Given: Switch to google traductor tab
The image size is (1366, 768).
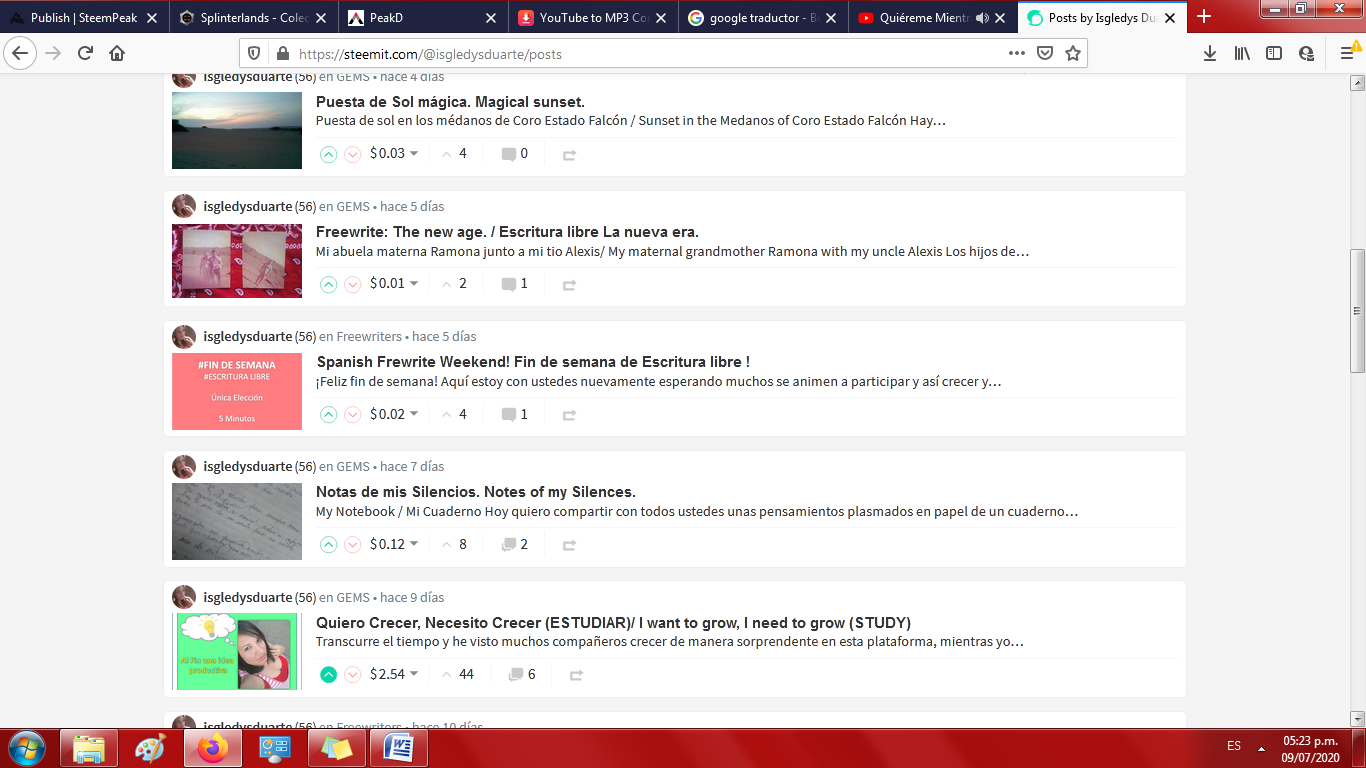Looking at the screenshot, I should (x=764, y=17).
